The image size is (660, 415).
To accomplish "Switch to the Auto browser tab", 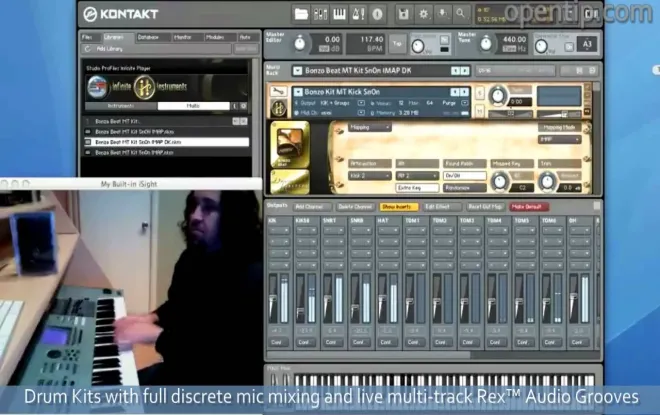I will (248, 37).
